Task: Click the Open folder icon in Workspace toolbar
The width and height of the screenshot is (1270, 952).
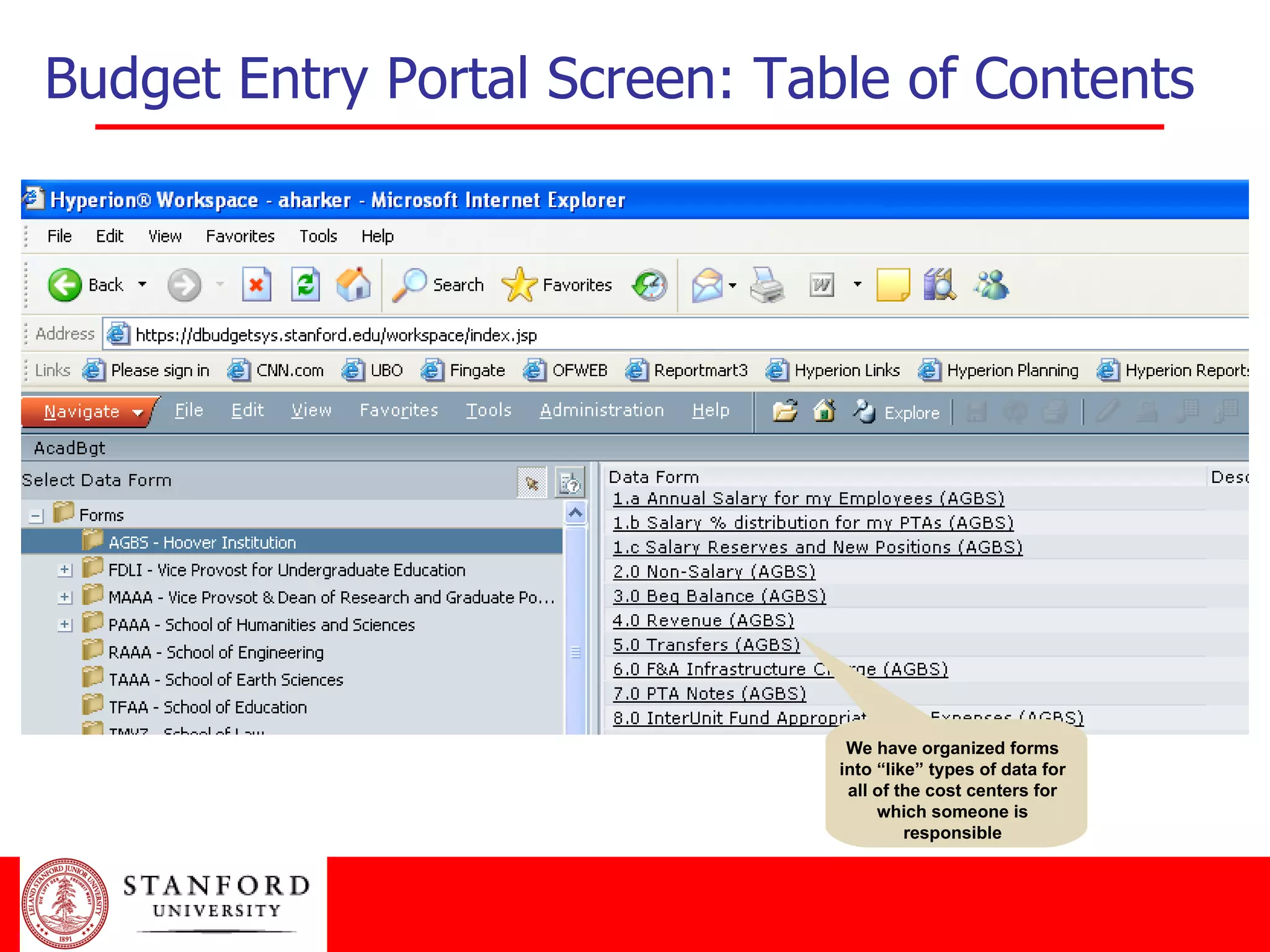Action: click(785, 411)
